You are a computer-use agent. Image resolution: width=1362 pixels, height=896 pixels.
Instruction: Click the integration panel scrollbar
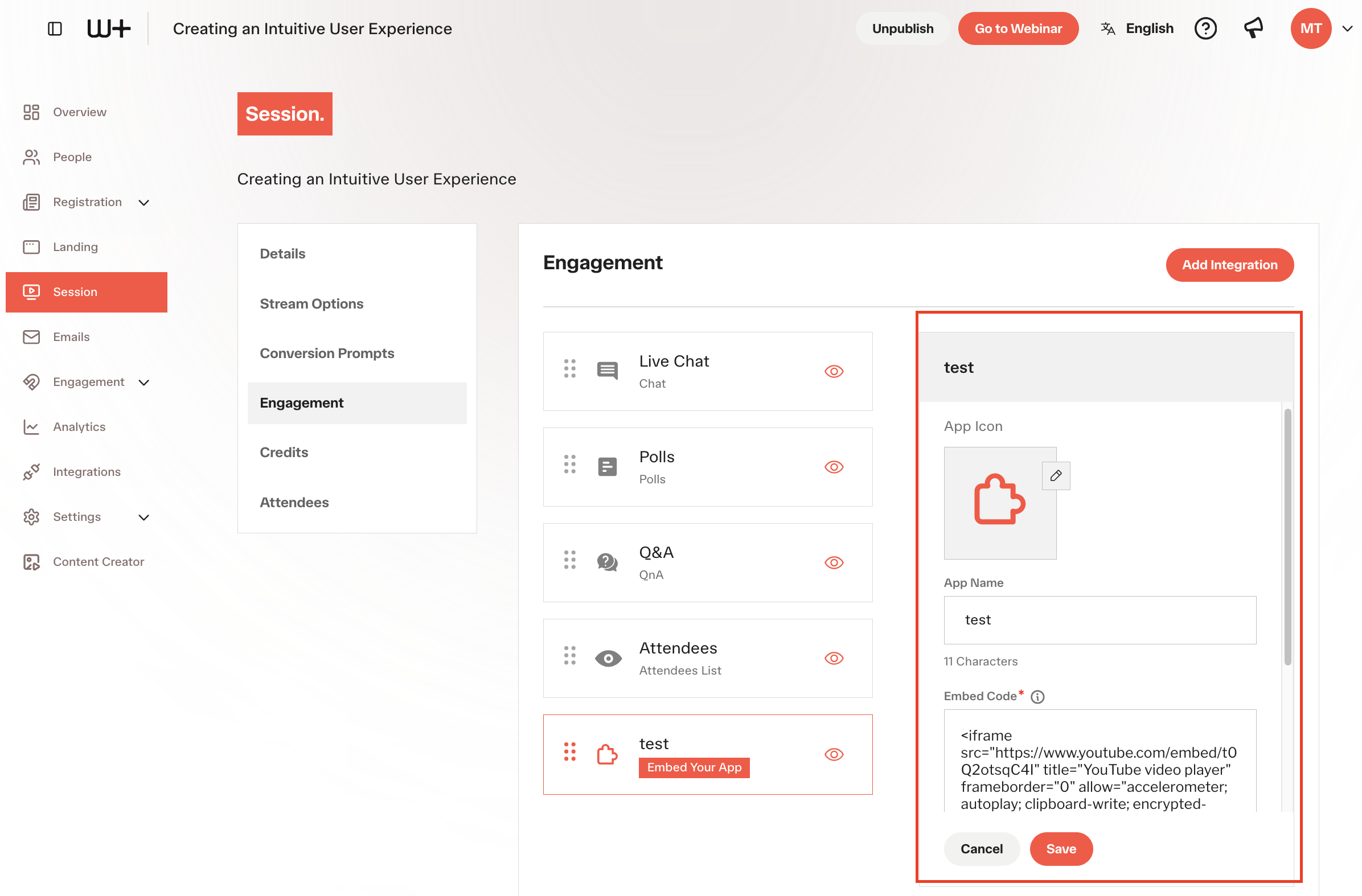pos(1287,537)
